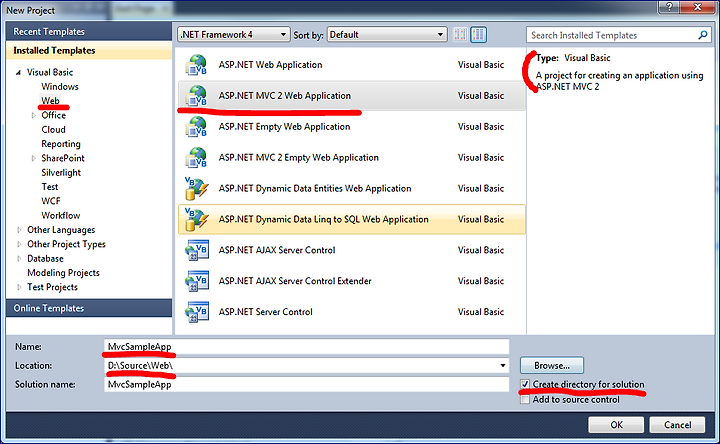Select Modeling Projects in the tree

[x=63, y=273]
